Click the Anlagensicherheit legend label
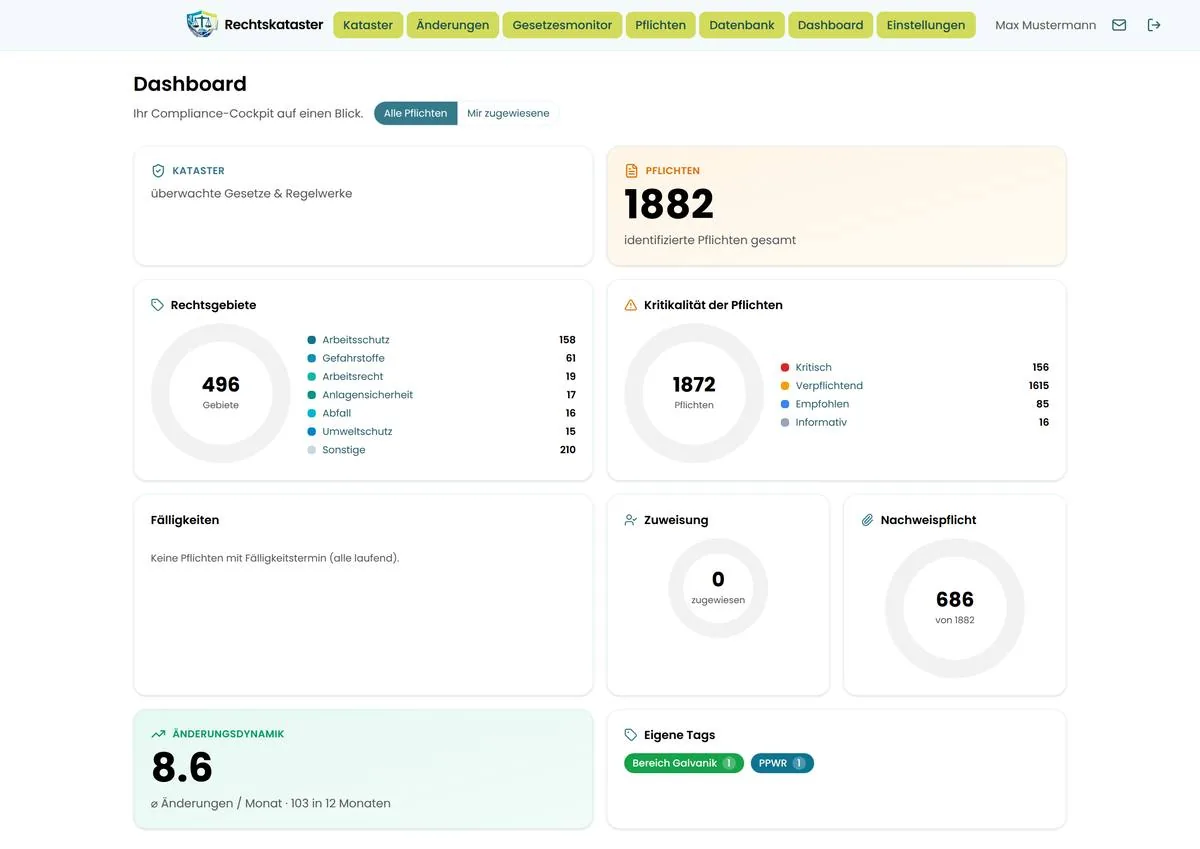Viewport: 1200px width, 849px height. (x=367, y=395)
